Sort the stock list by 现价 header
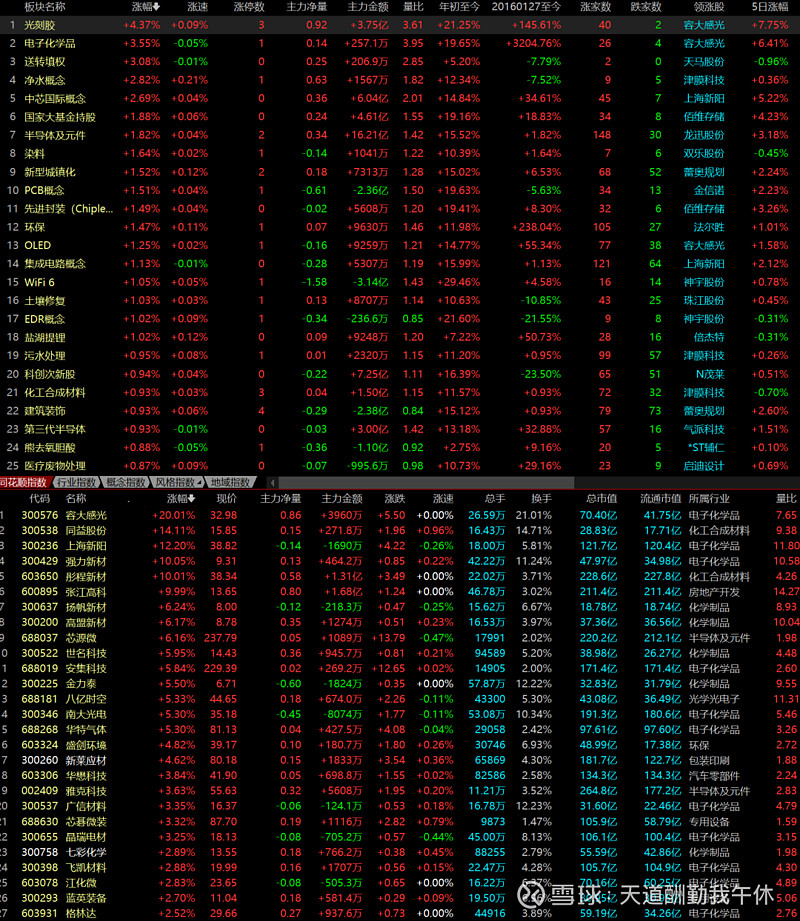This screenshot has height=921, width=800. click(226, 499)
